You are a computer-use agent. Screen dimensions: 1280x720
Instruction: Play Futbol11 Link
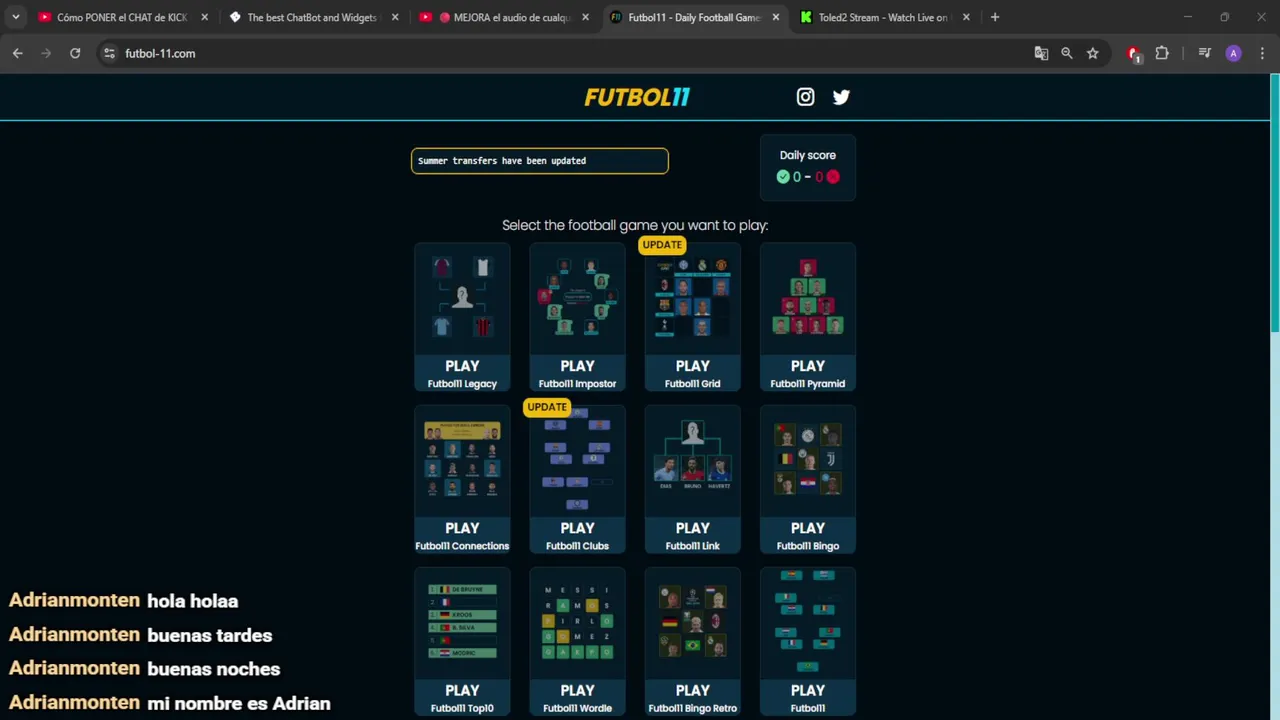(692, 535)
